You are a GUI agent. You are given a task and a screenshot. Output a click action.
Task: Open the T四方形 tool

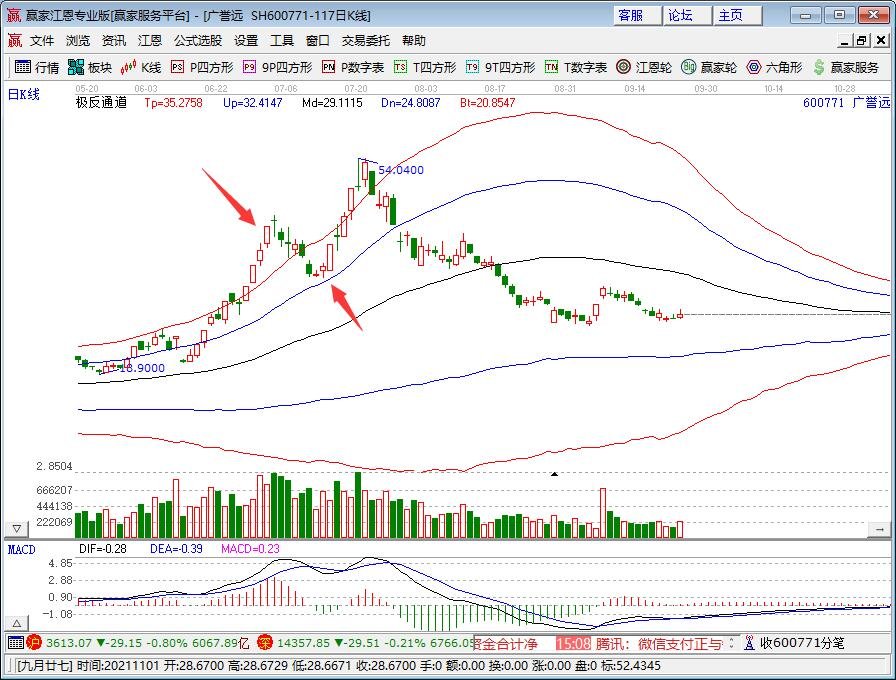click(x=425, y=67)
